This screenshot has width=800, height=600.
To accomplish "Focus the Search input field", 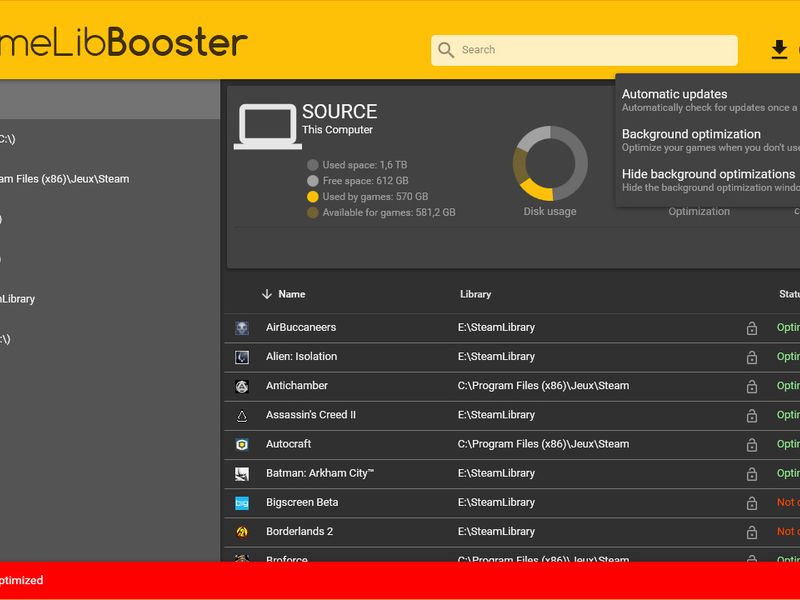I will [x=584, y=50].
